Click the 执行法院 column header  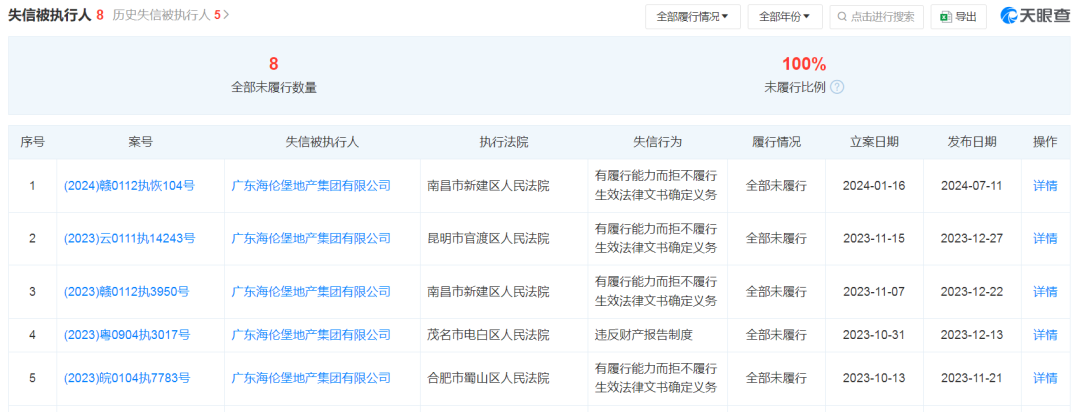[x=504, y=142]
